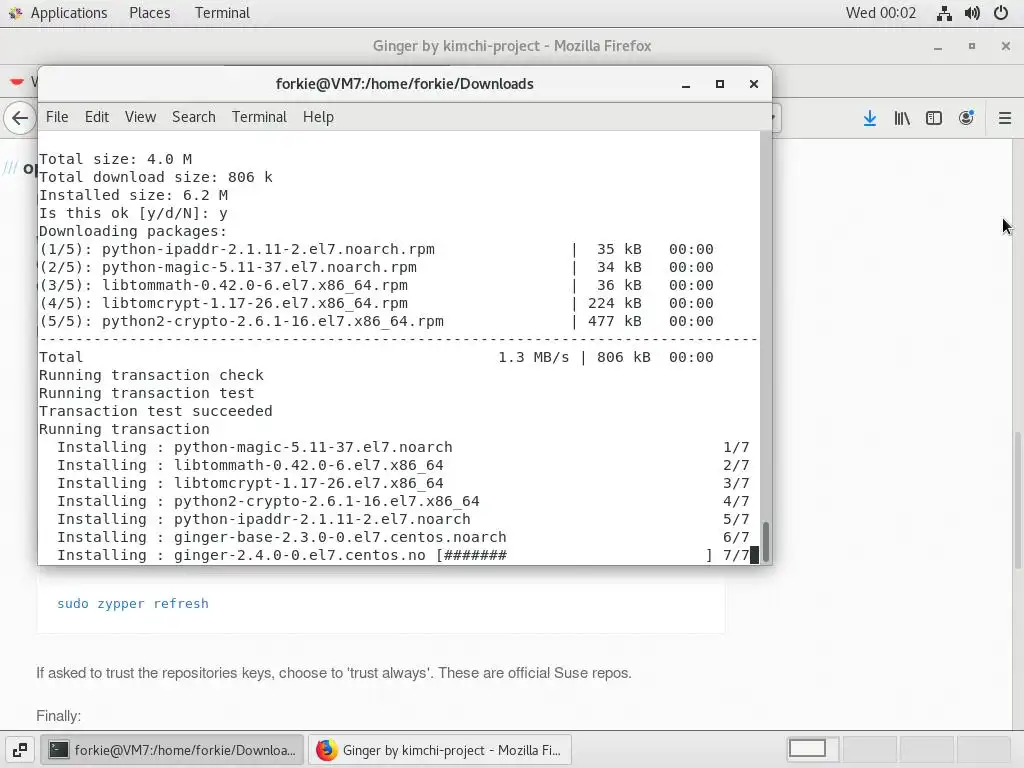The width and height of the screenshot is (1024, 768).
Task: Open Firefox downloads arrow icon
Action: click(x=870, y=118)
